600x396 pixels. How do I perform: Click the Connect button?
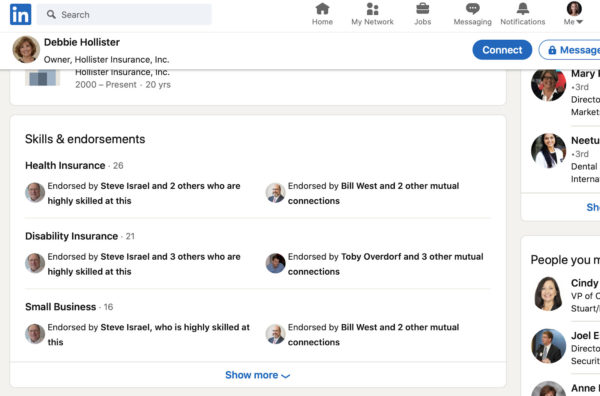point(502,50)
